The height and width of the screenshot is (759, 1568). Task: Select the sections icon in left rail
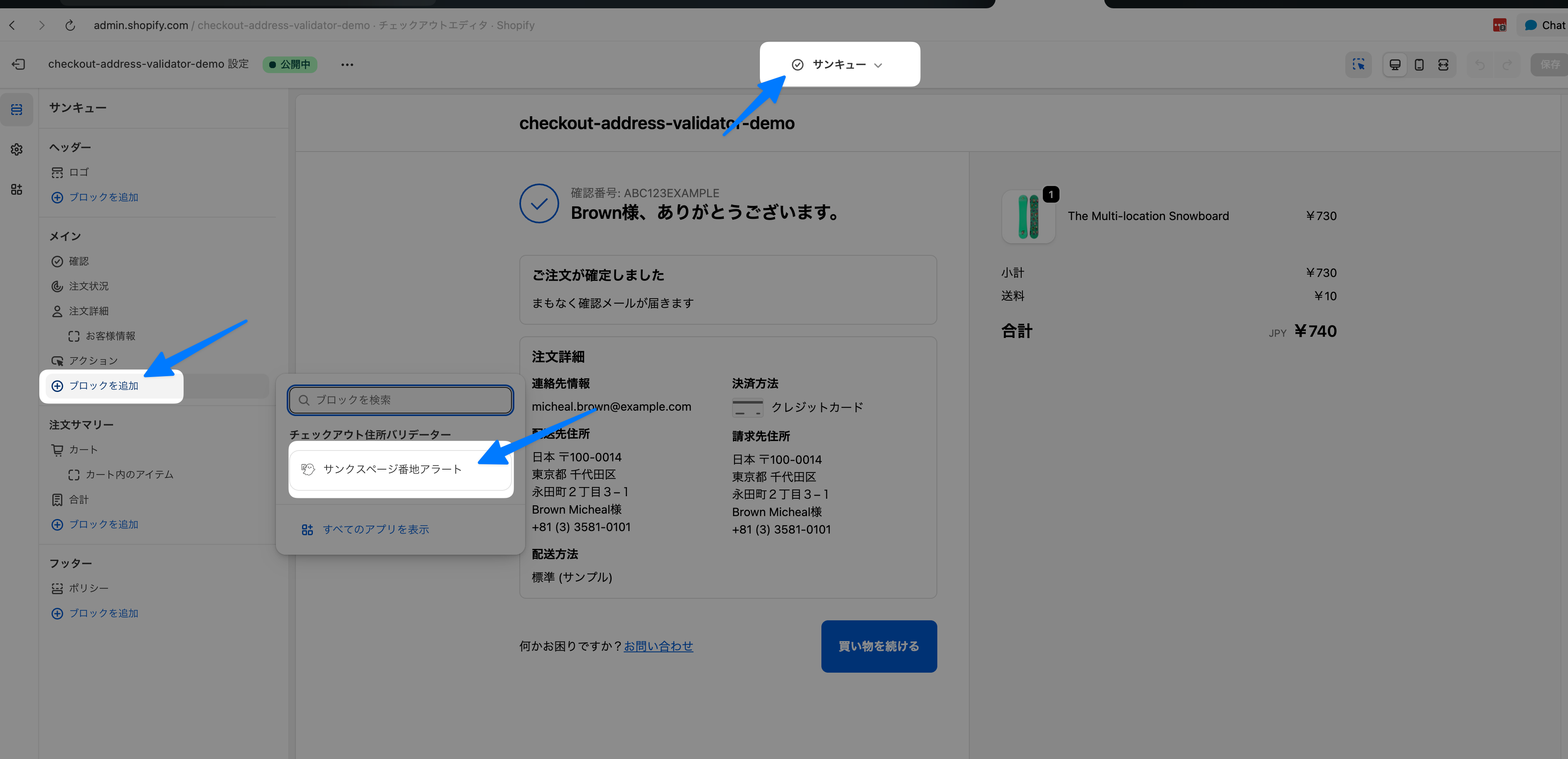(17, 110)
